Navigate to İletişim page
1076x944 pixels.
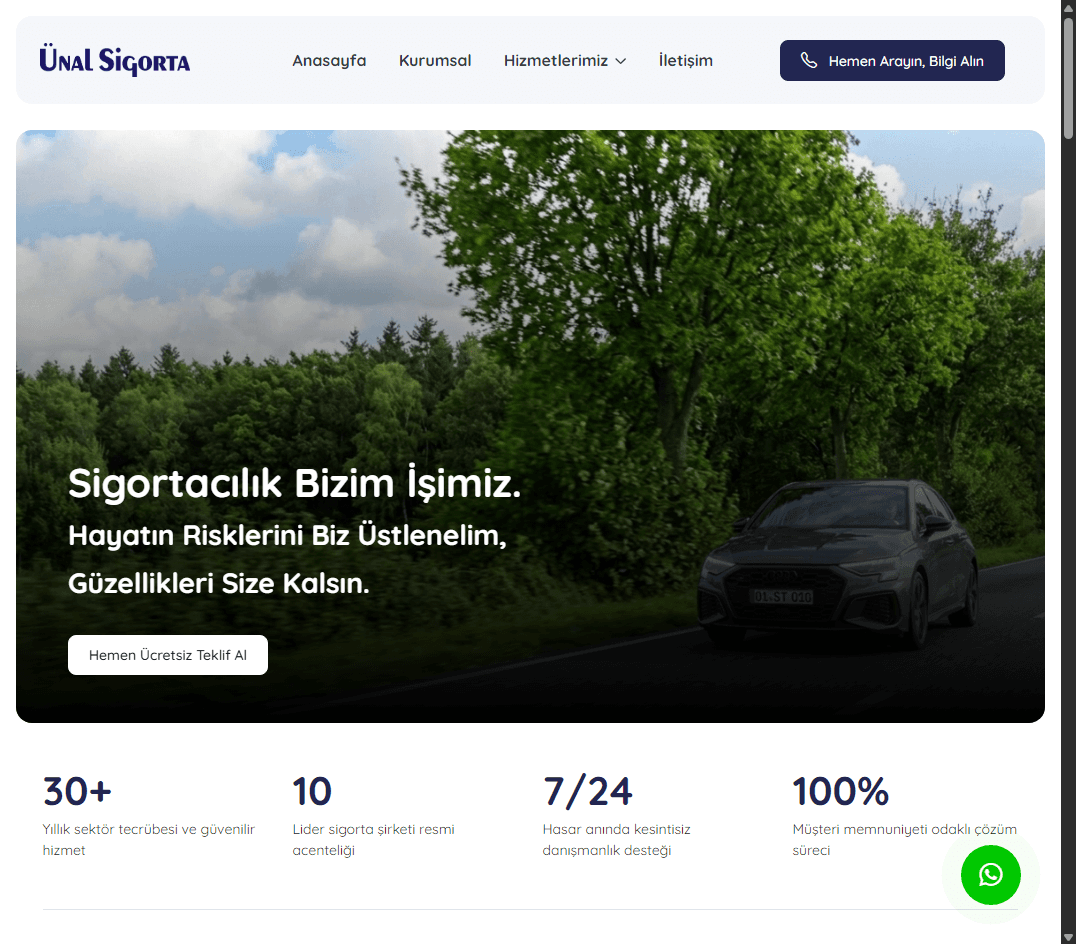(x=686, y=60)
